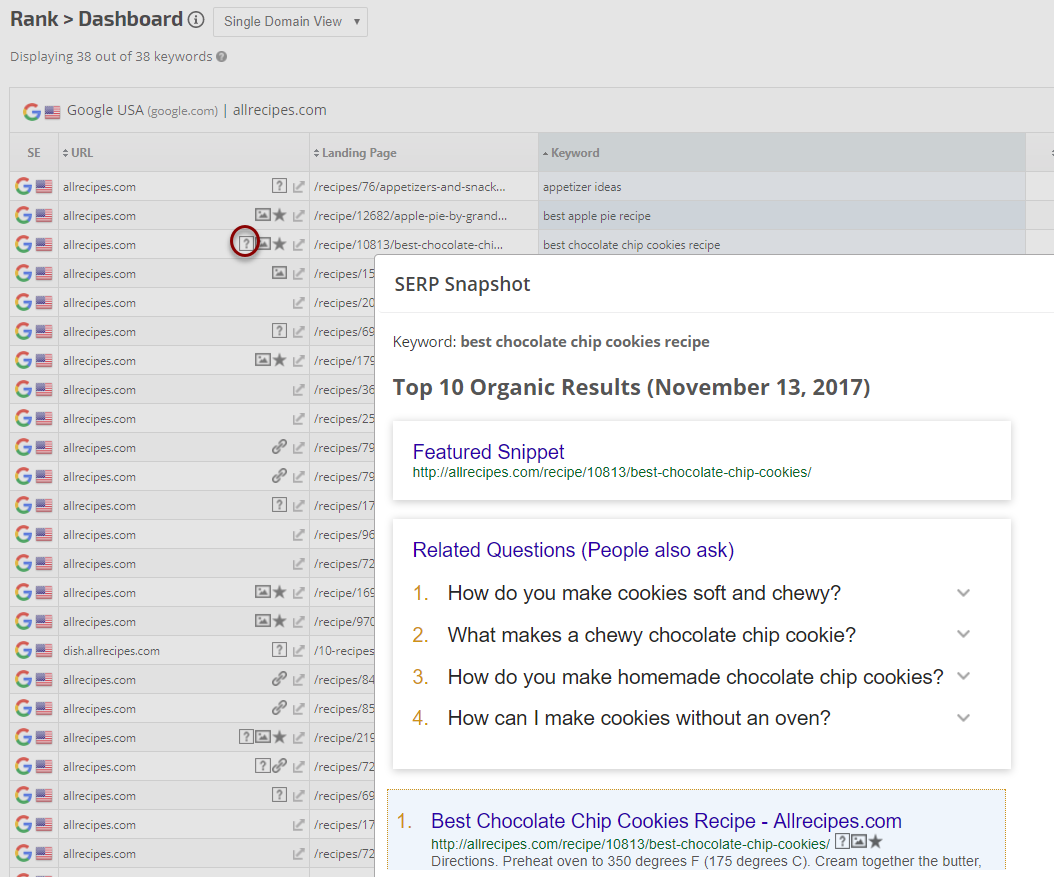Open external link icon in /recipes/20 row

click(298, 302)
